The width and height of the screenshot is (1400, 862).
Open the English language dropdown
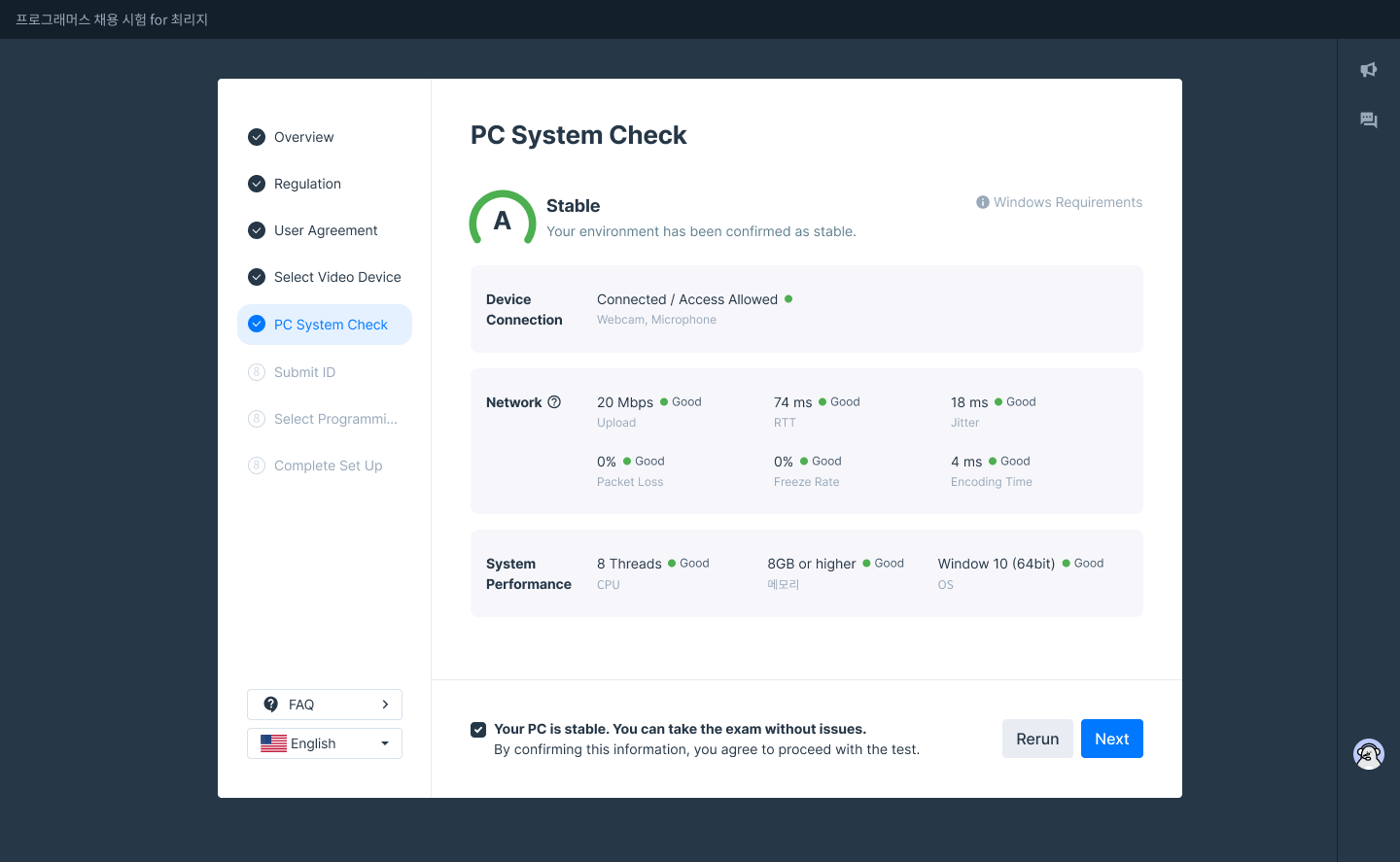point(324,743)
